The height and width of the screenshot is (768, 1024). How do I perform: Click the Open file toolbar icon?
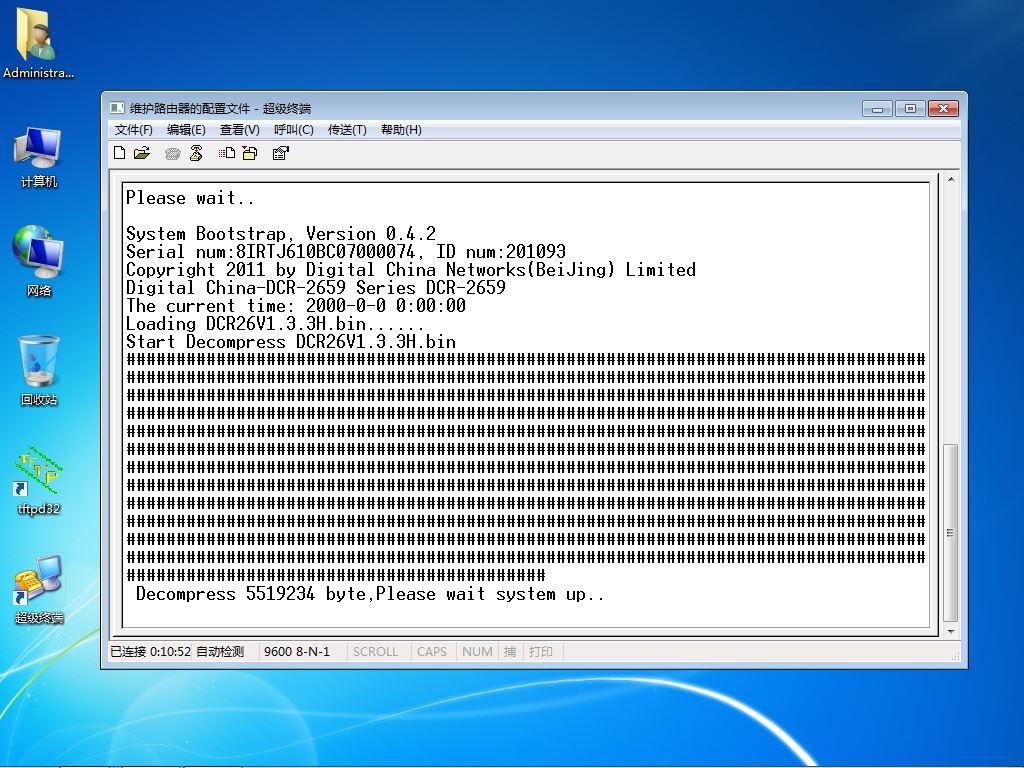click(142, 153)
